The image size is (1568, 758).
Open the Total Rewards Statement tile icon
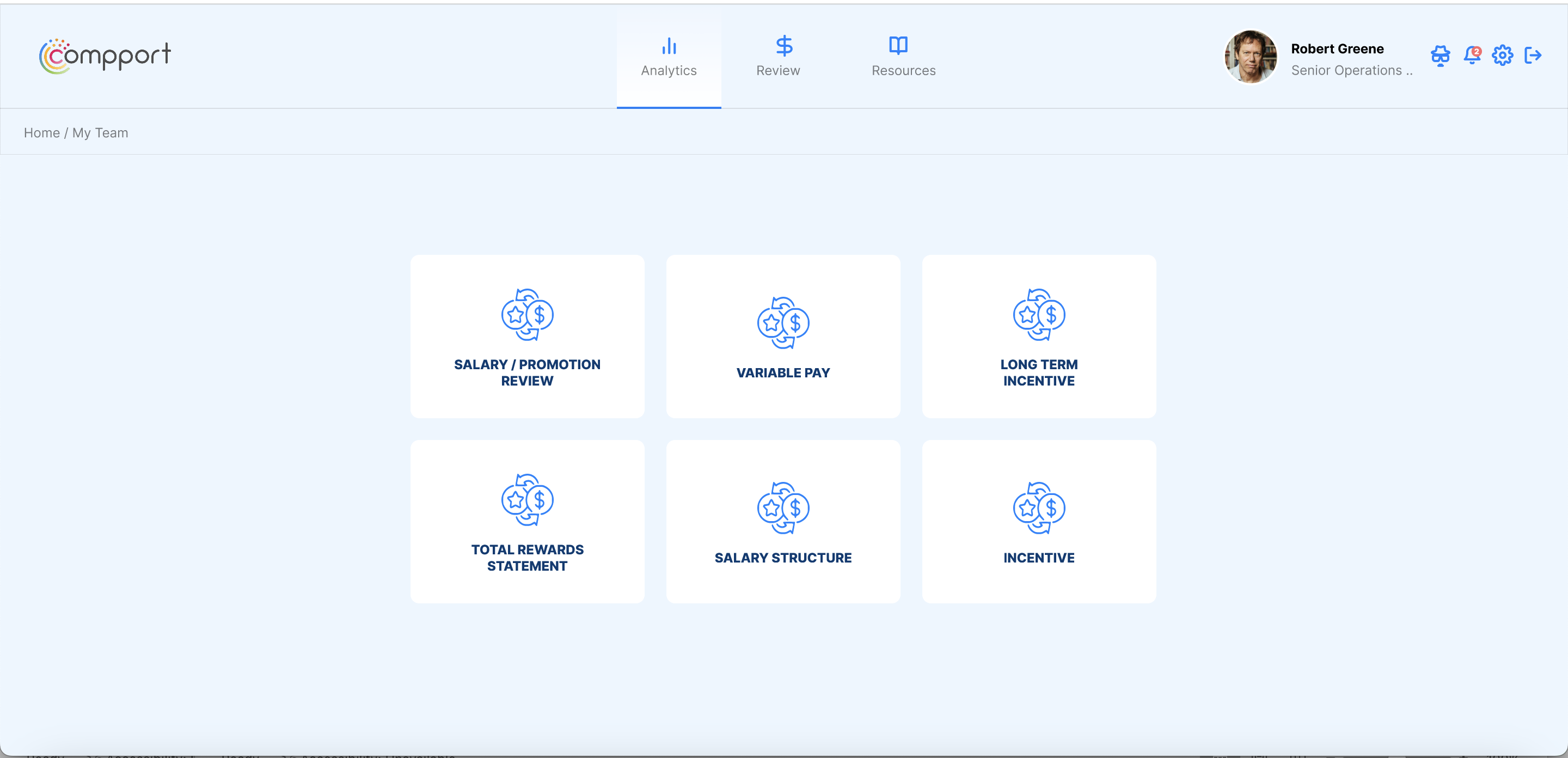click(x=527, y=500)
